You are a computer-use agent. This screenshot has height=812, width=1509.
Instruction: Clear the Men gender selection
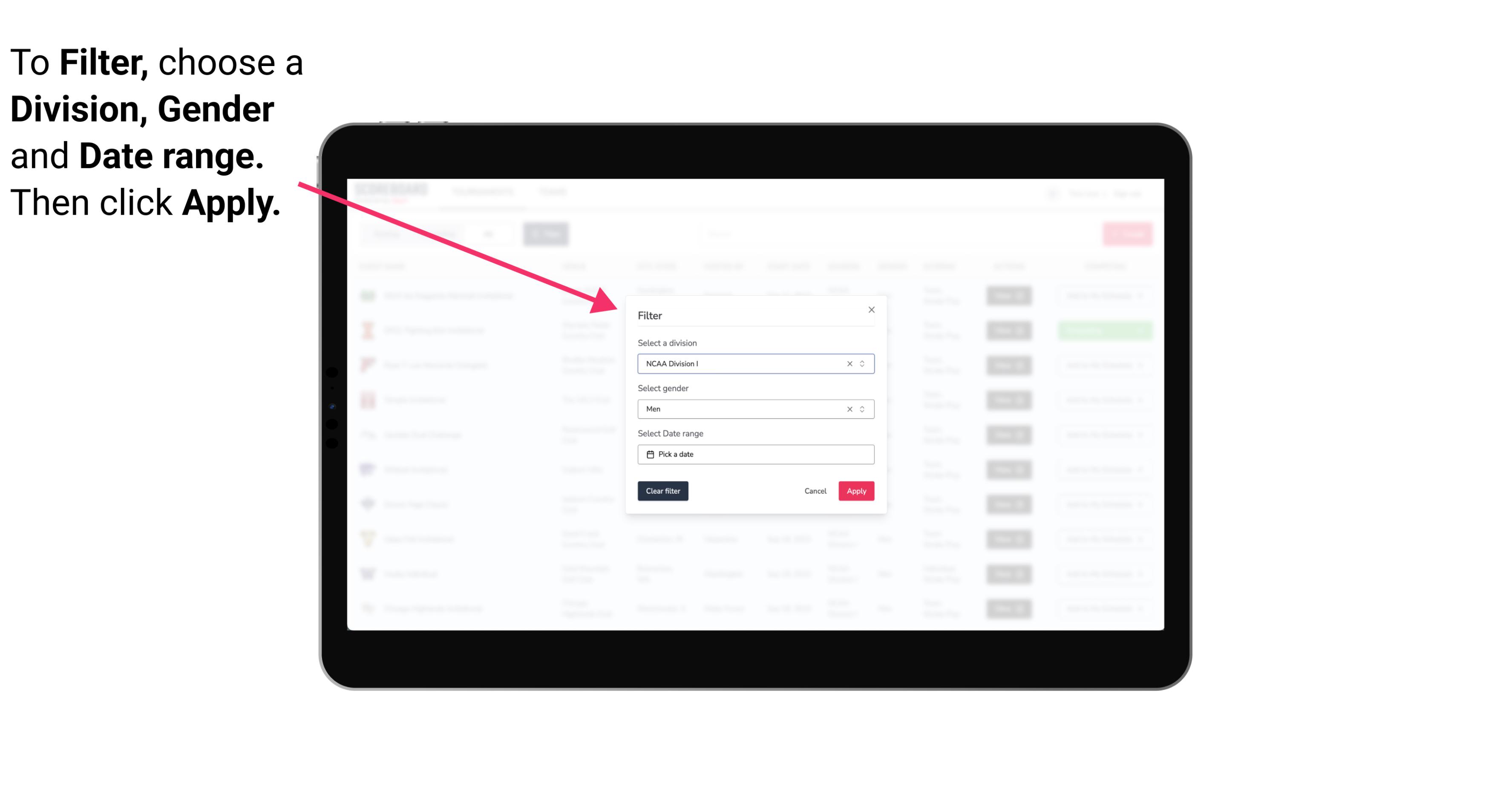click(849, 409)
